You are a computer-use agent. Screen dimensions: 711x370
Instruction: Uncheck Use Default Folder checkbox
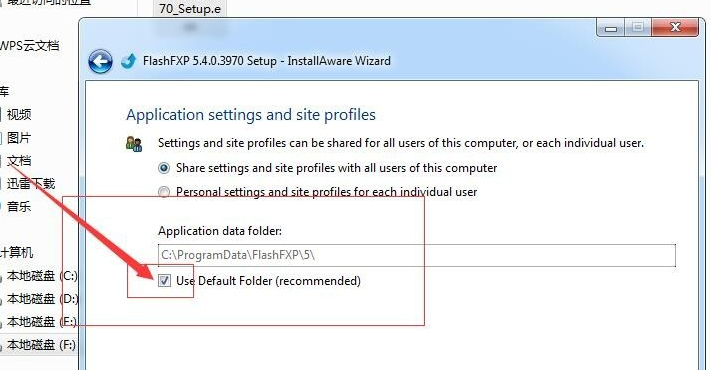point(164,281)
